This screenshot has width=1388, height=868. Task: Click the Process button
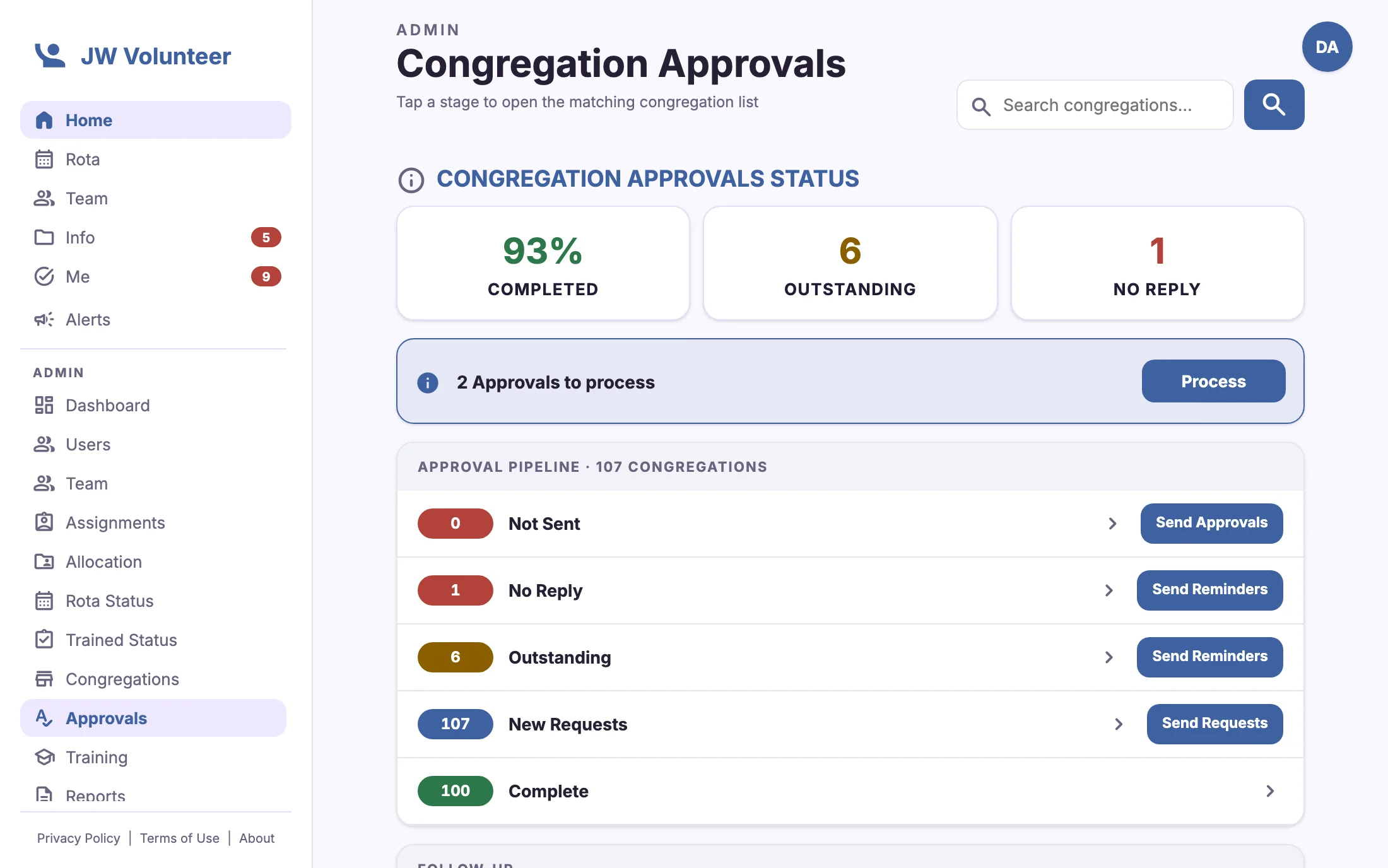(x=1213, y=381)
